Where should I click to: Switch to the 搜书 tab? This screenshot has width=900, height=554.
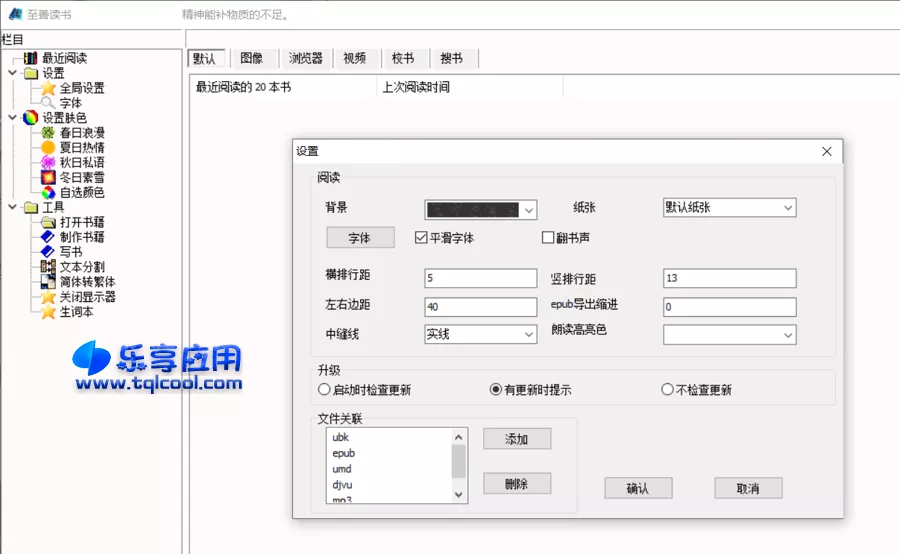(452, 58)
